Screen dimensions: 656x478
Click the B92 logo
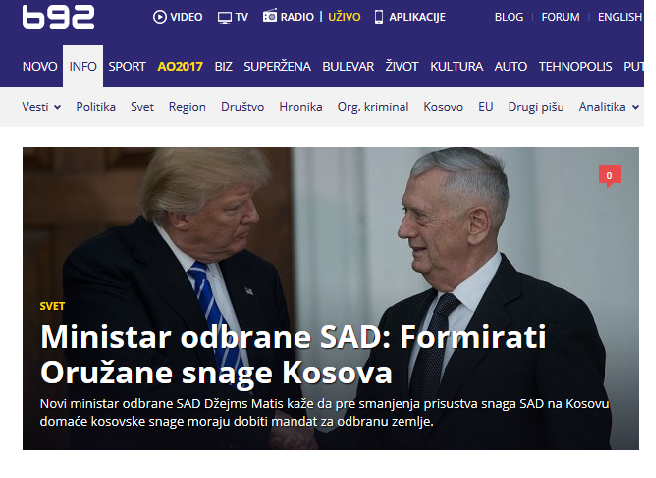(59, 17)
